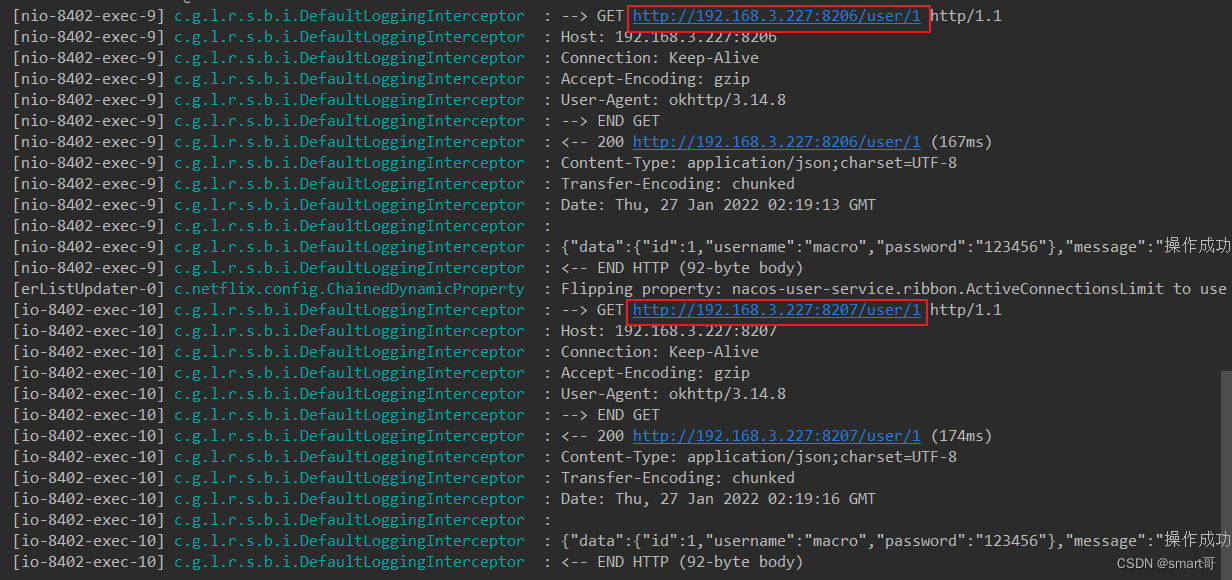Viewport: 1232px width, 580px height.
Task: Click '<-- END HTTP (92-byte body)' in exec-9
Action: coord(682,268)
